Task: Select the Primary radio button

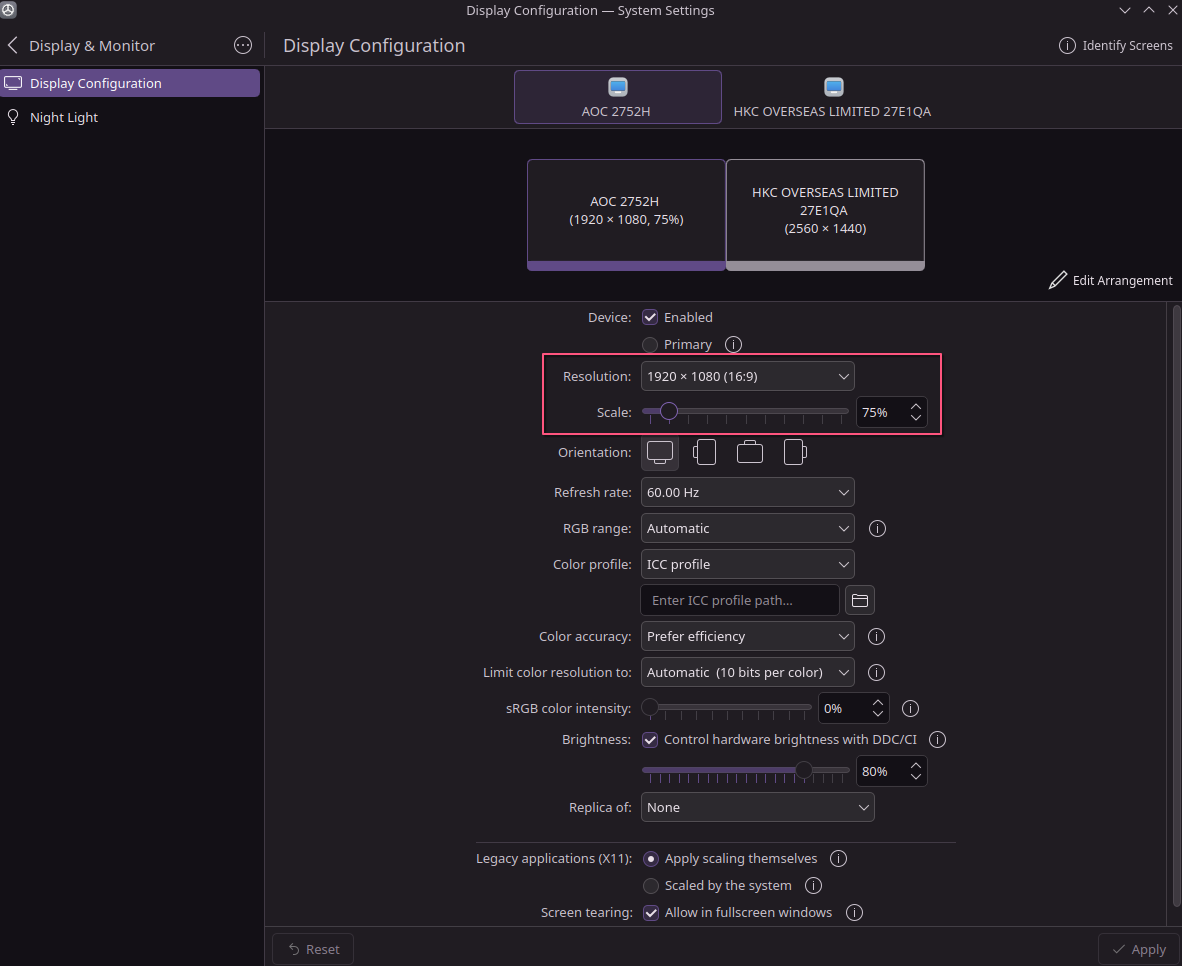Action: point(650,345)
